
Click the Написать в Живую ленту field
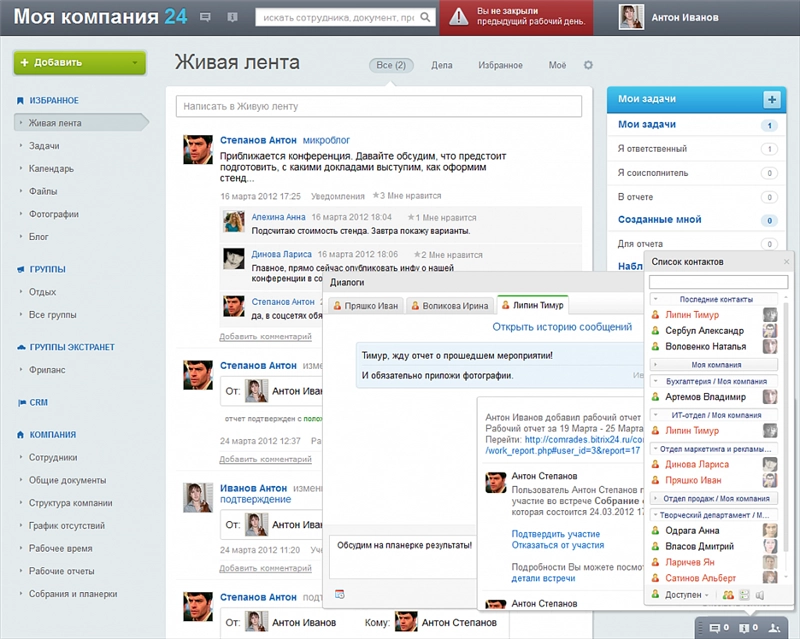(x=378, y=106)
